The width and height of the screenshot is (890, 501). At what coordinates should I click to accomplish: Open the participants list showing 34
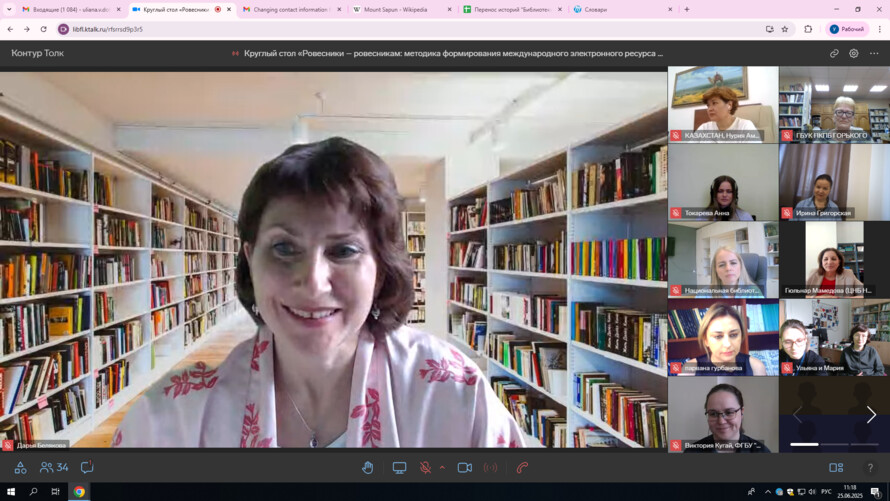[x=54, y=467]
